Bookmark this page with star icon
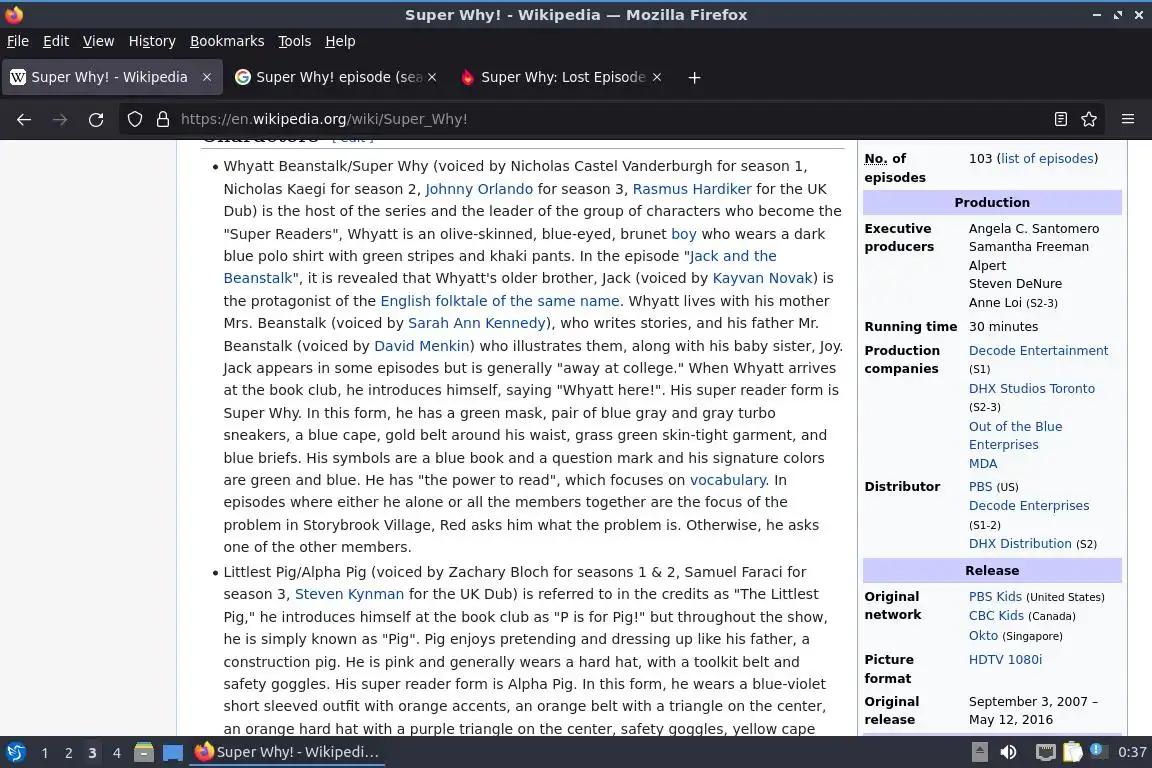1152x768 pixels. (x=1089, y=119)
